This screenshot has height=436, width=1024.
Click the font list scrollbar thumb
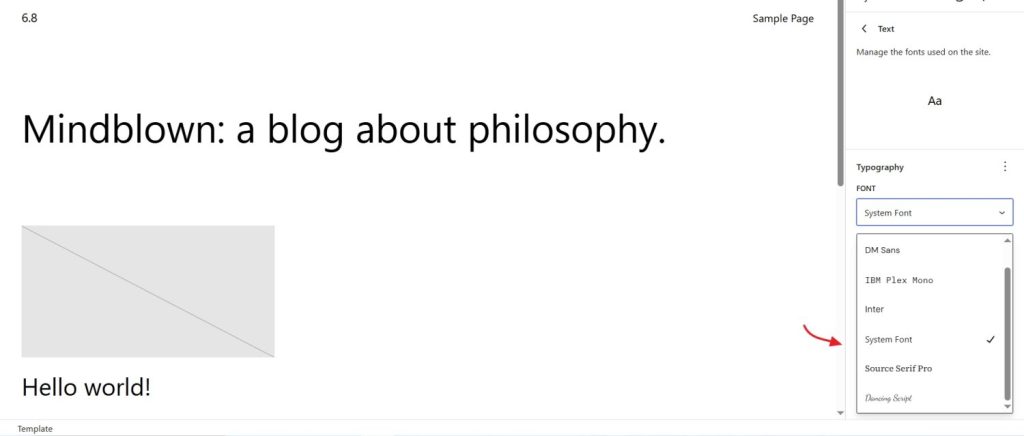[1007, 330]
